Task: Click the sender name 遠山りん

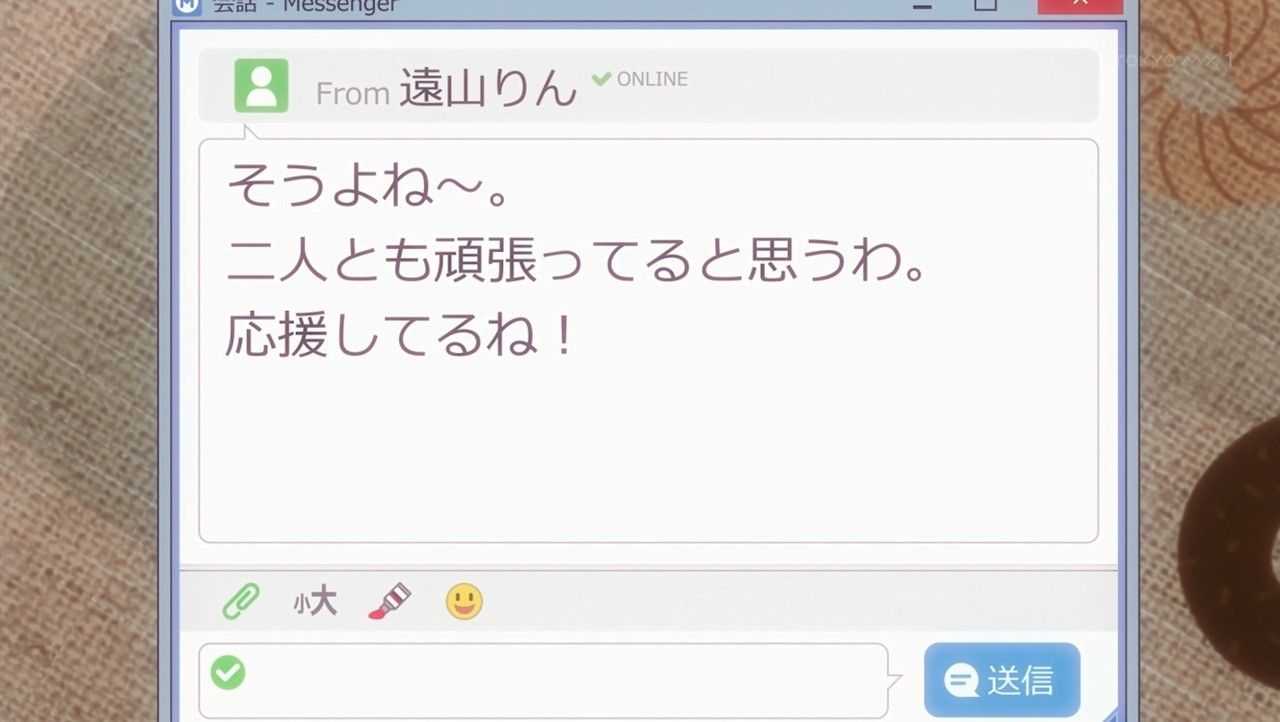Action: click(488, 88)
